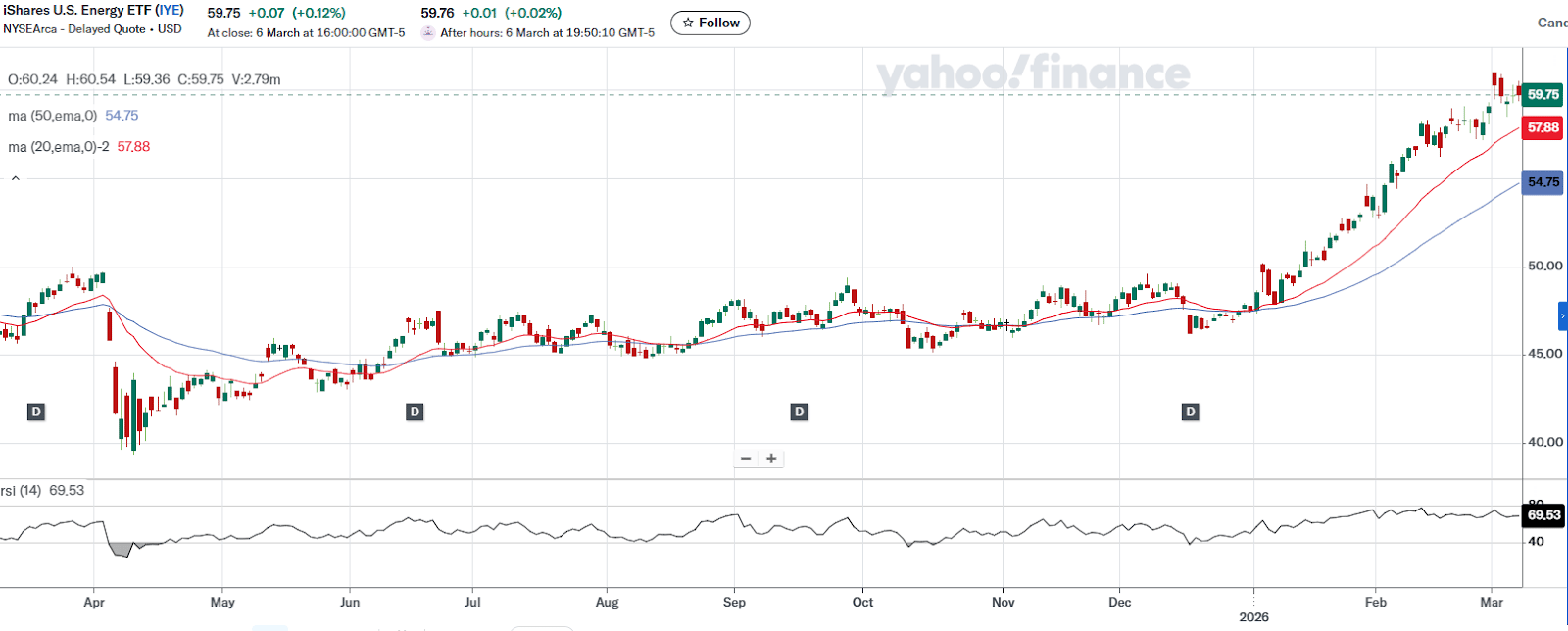Click blue side panel expand arrow
This screenshot has height=631, width=1568.
point(1563,315)
